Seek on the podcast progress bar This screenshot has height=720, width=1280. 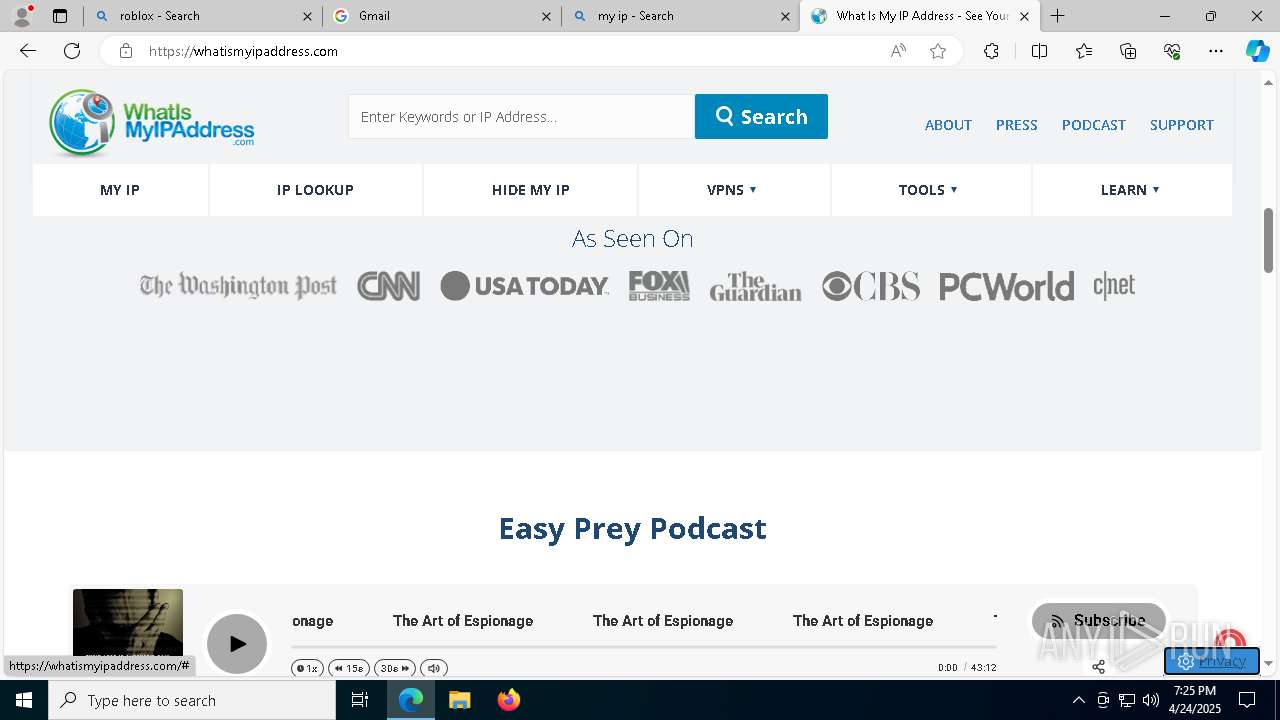pos(644,647)
